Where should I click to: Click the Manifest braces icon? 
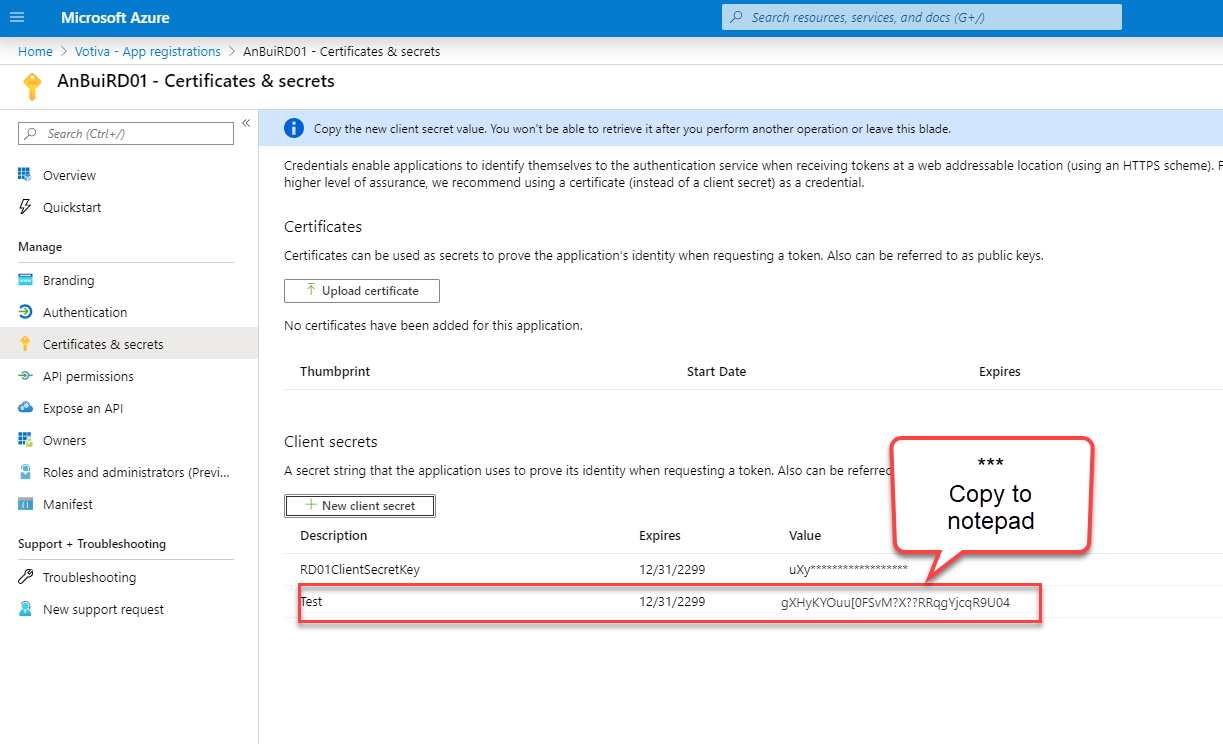tap(25, 504)
